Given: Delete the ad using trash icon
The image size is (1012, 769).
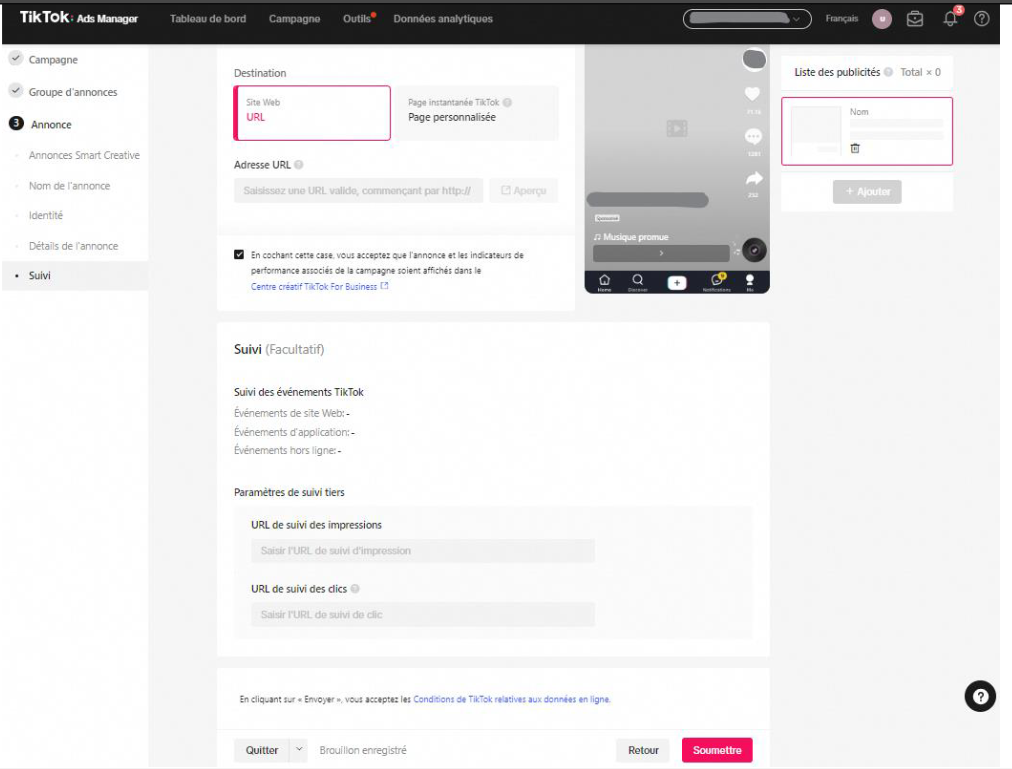Looking at the screenshot, I should tap(855, 148).
